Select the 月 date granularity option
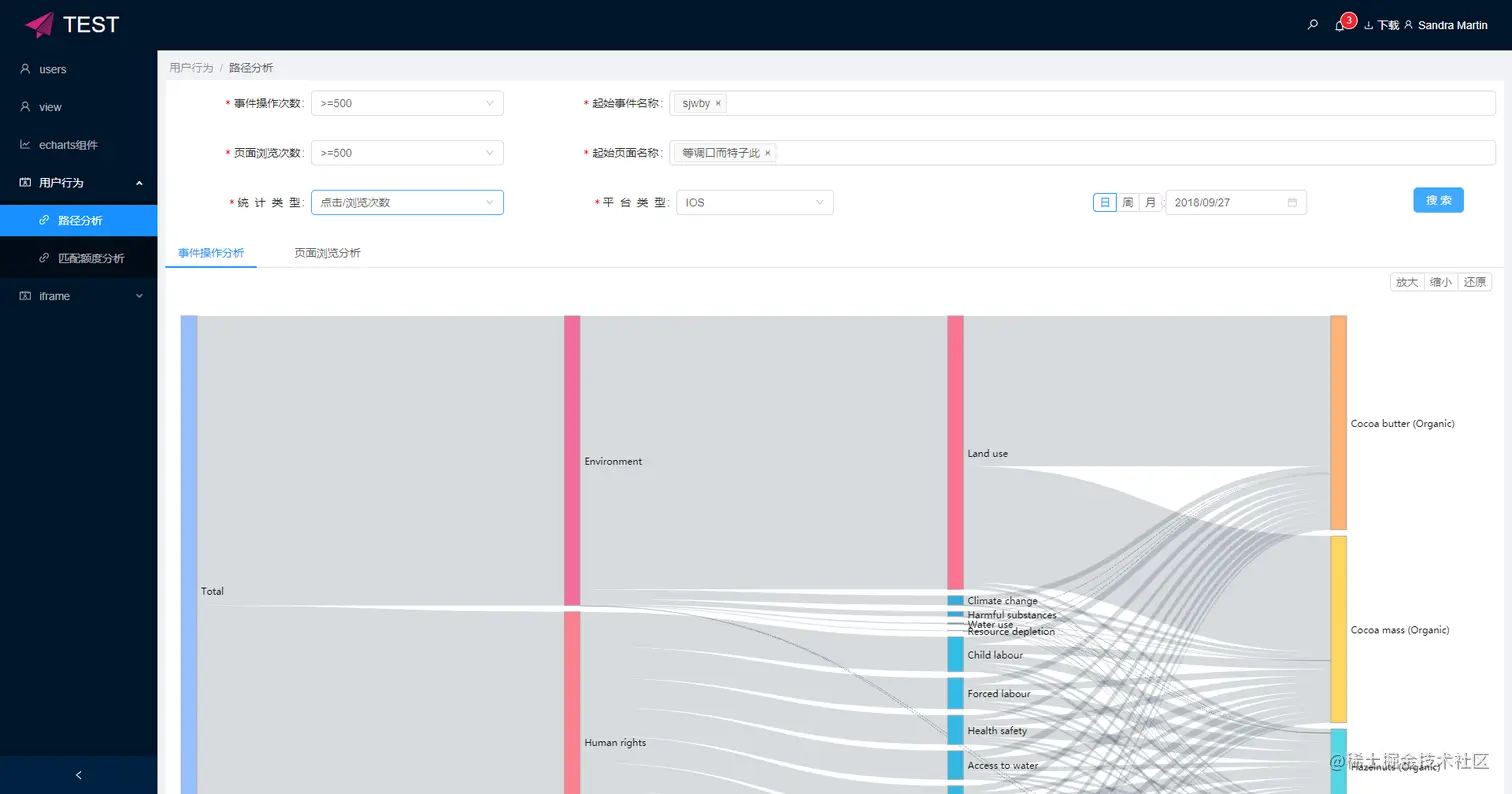 1150,202
